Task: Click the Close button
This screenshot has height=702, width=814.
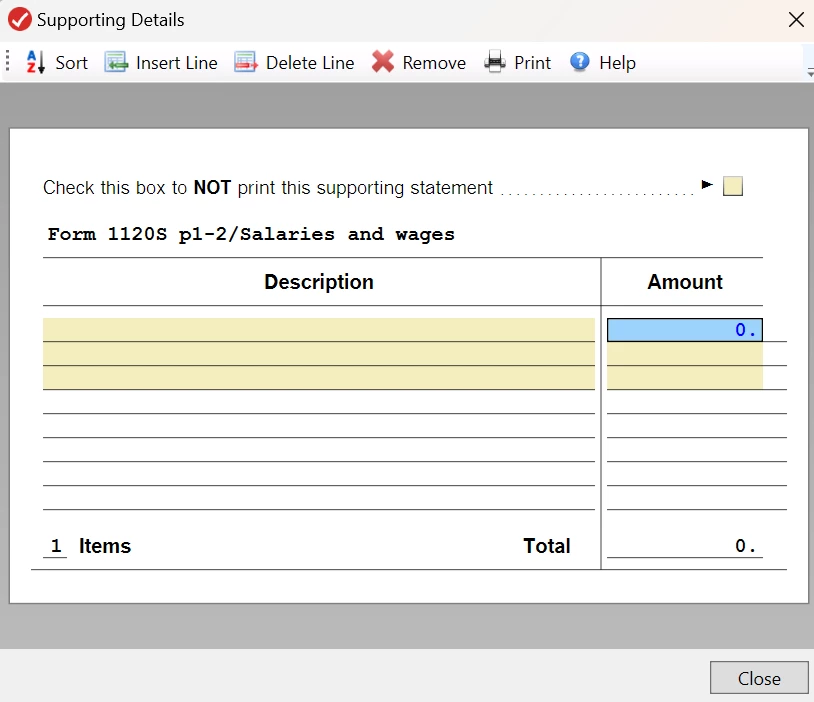Action: click(x=759, y=678)
